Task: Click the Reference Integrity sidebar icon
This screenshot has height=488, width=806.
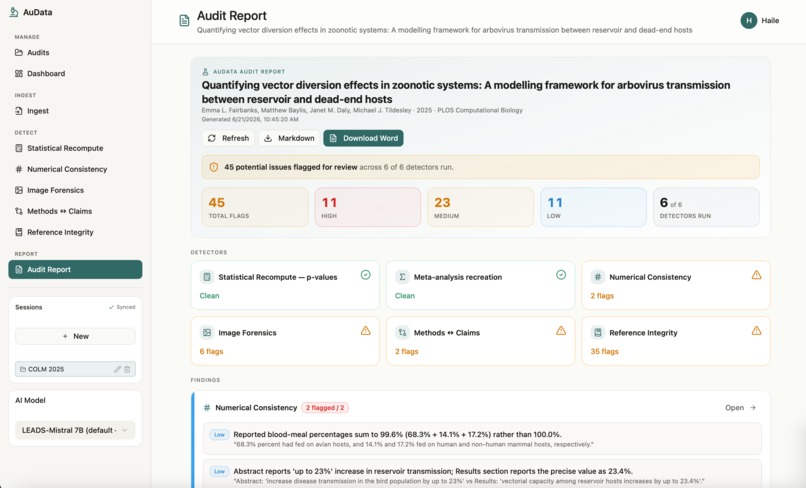Action: point(19,232)
